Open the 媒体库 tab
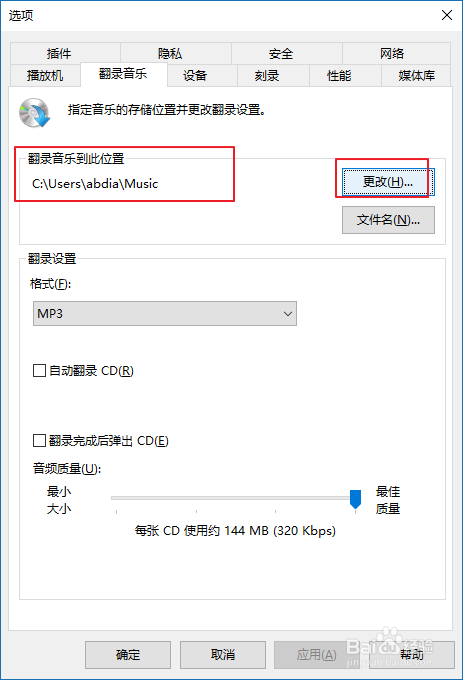 [416, 75]
